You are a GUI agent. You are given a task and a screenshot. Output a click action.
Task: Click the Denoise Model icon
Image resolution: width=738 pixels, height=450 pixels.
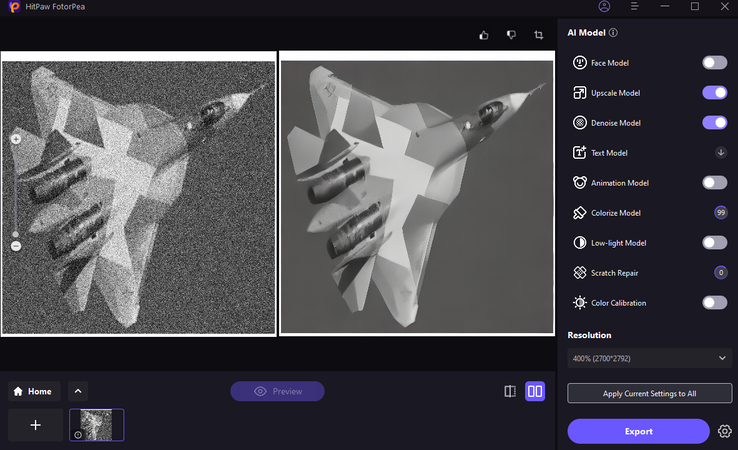579,123
